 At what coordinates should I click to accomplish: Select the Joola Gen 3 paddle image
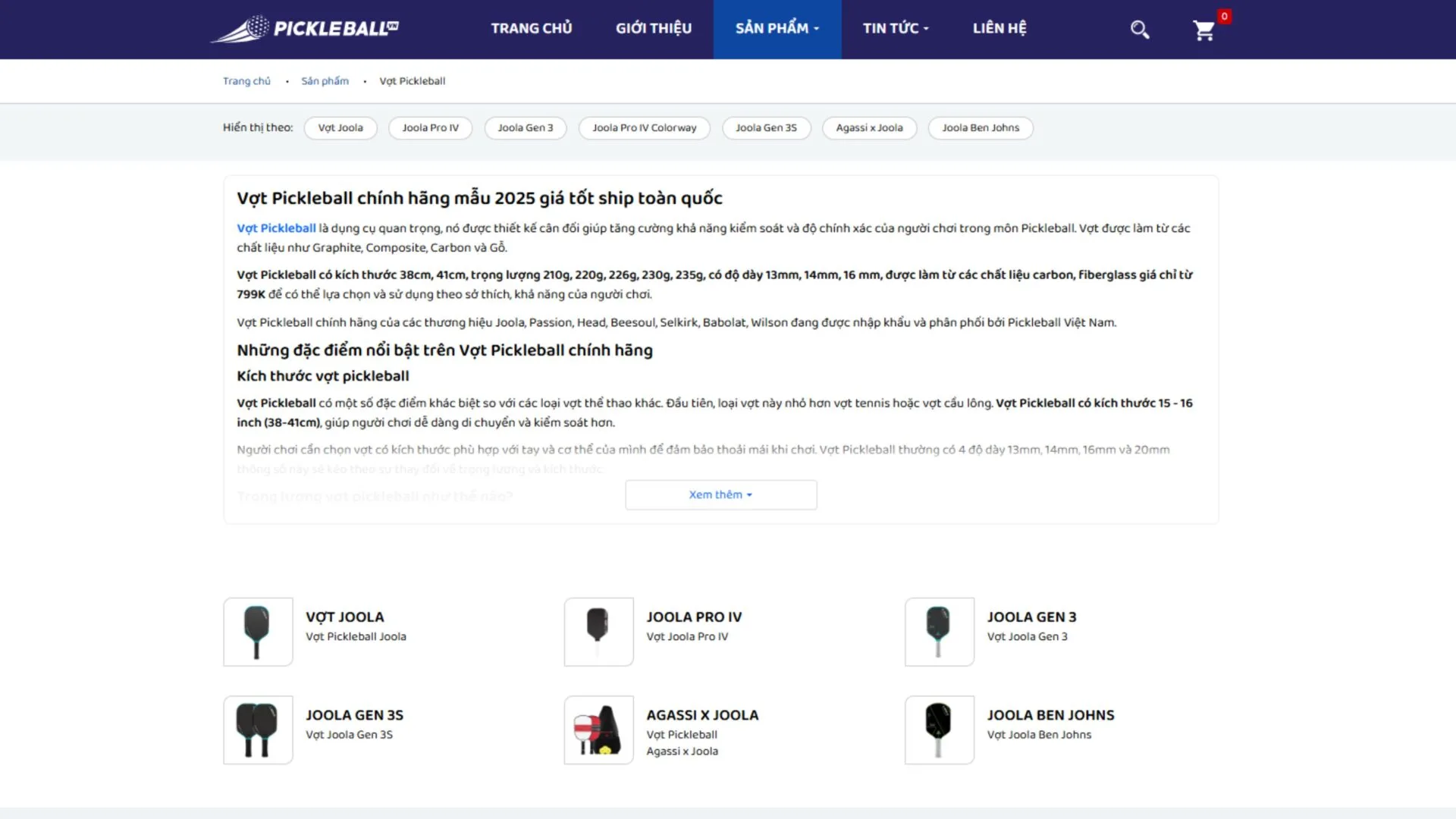(x=939, y=632)
